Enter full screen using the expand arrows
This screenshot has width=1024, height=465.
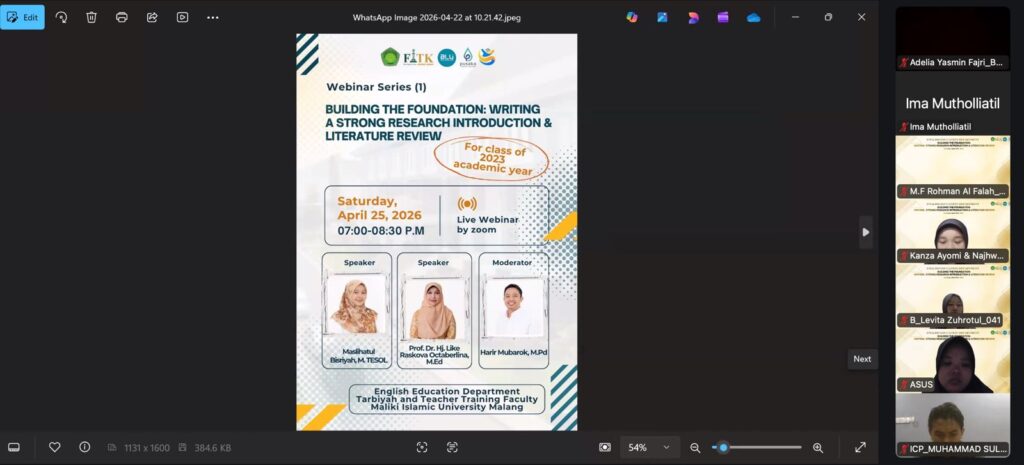[x=860, y=447]
